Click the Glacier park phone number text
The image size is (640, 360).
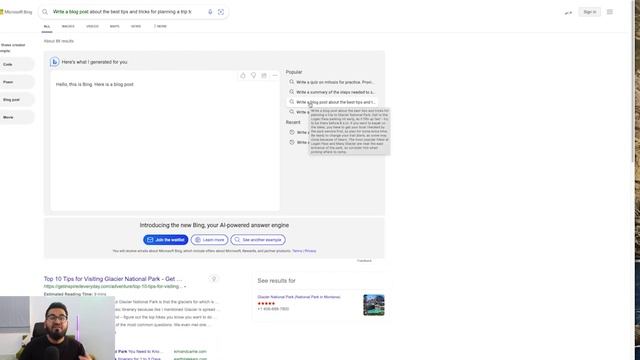[x=273, y=309]
